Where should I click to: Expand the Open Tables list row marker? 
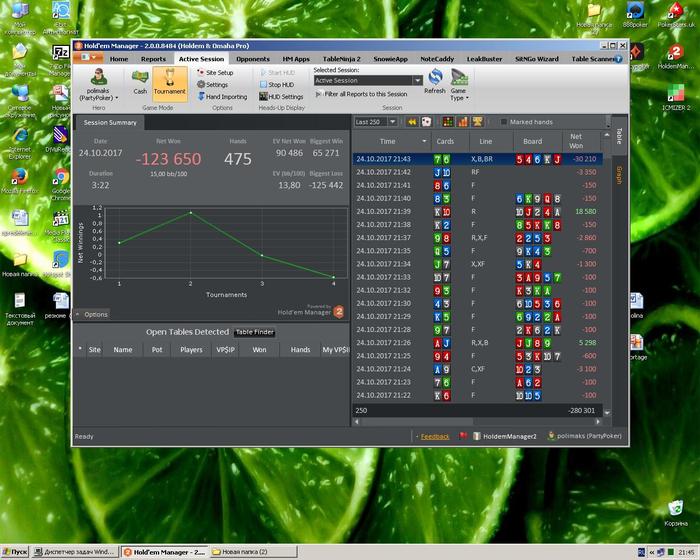click(80, 349)
